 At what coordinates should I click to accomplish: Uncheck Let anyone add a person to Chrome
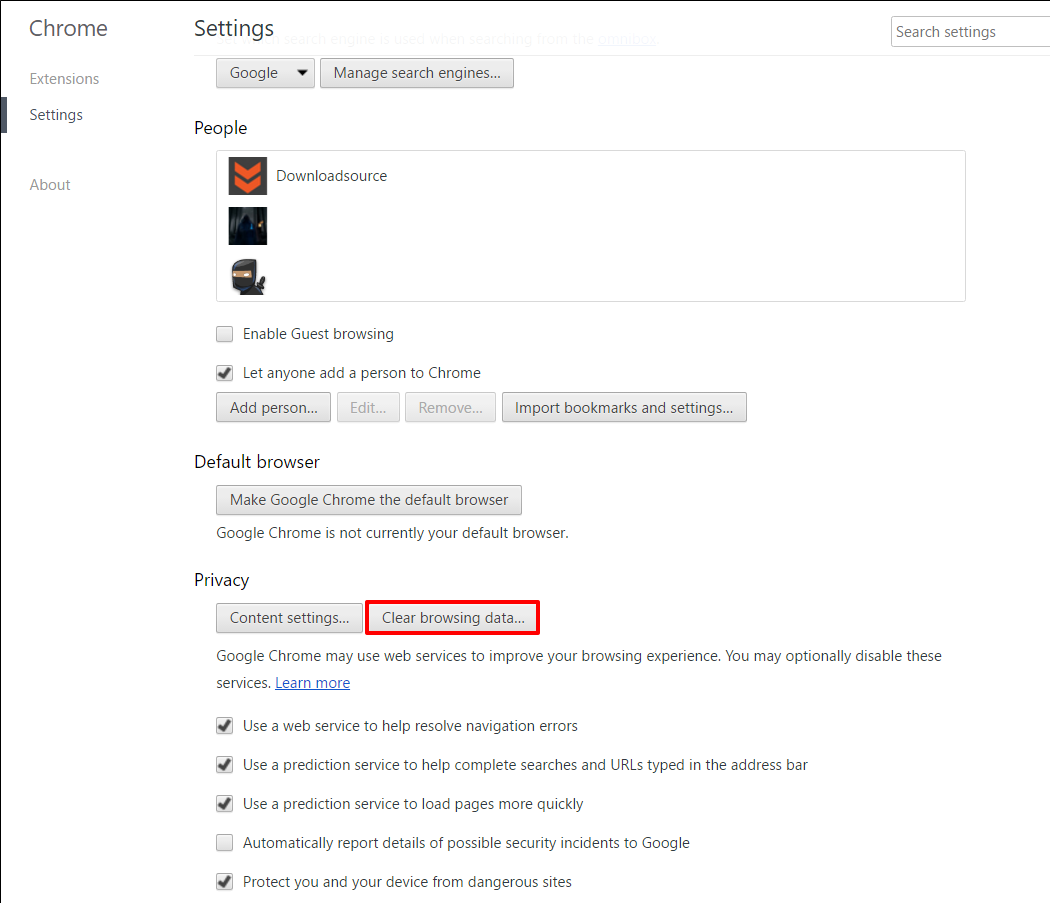pyautogui.click(x=224, y=372)
